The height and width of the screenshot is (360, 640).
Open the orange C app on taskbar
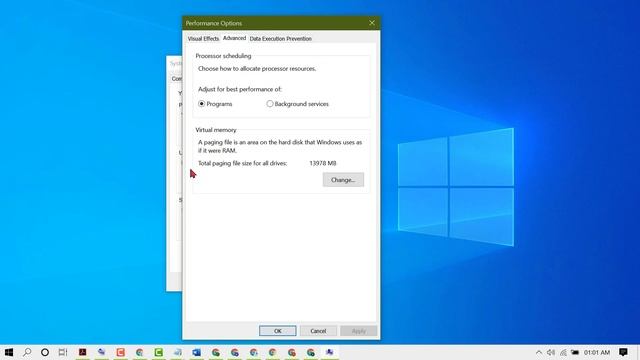point(120,352)
